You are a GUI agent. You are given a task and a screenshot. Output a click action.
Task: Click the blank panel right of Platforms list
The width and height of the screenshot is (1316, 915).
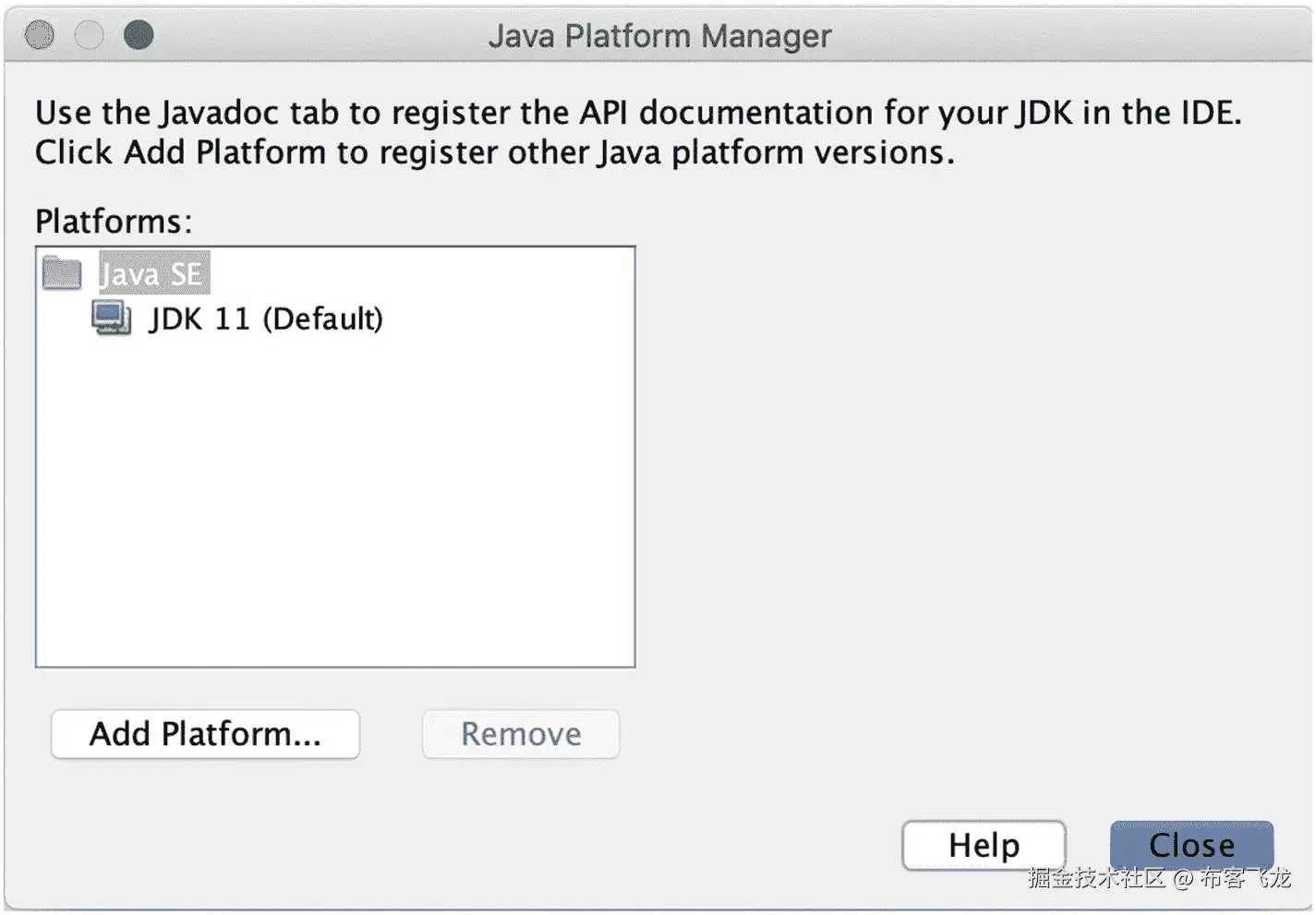click(970, 462)
